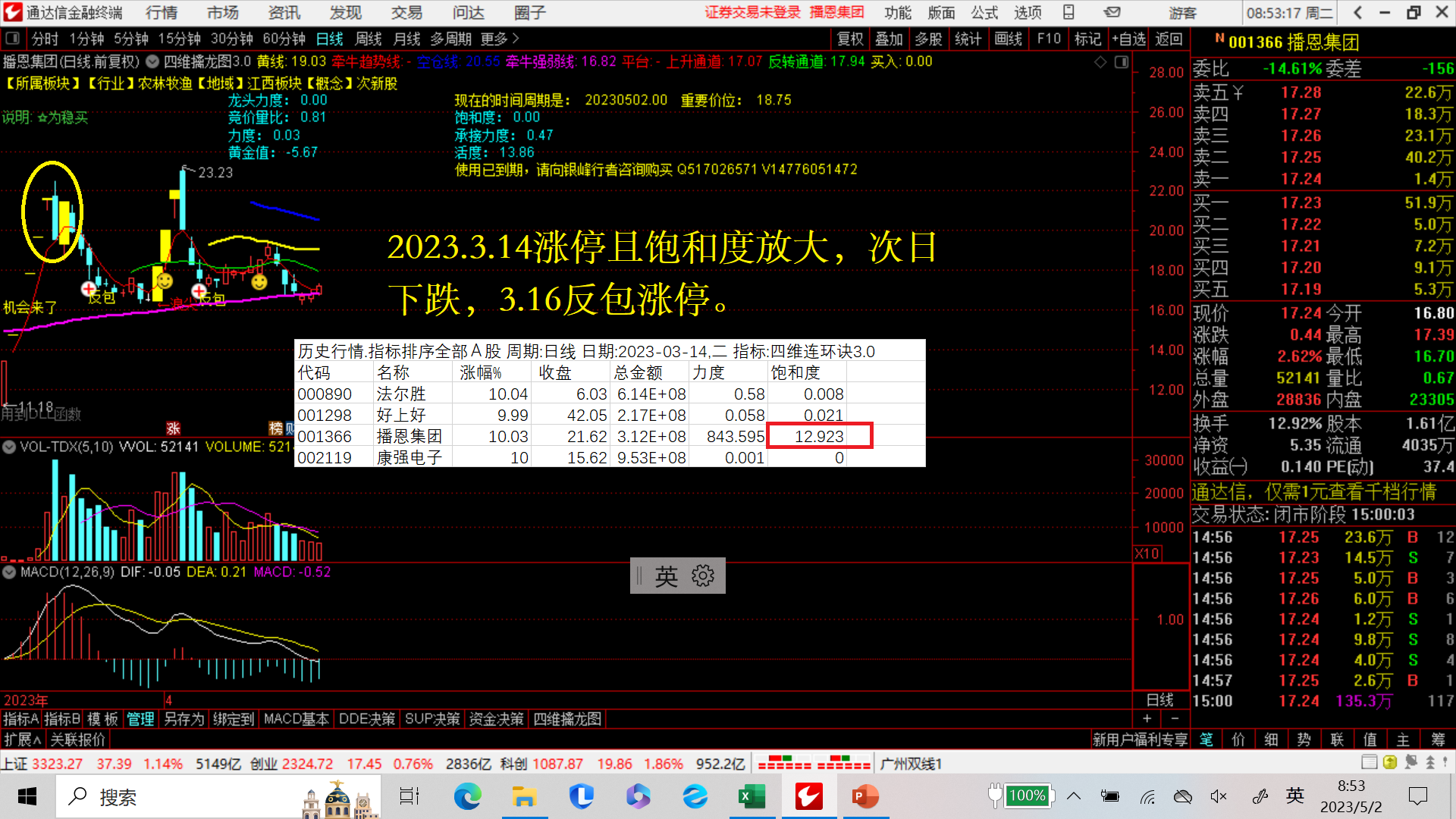Open the 公式 menu
Image resolution: width=1456 pixels, height=819 pixels.
(x=984, y=12)
